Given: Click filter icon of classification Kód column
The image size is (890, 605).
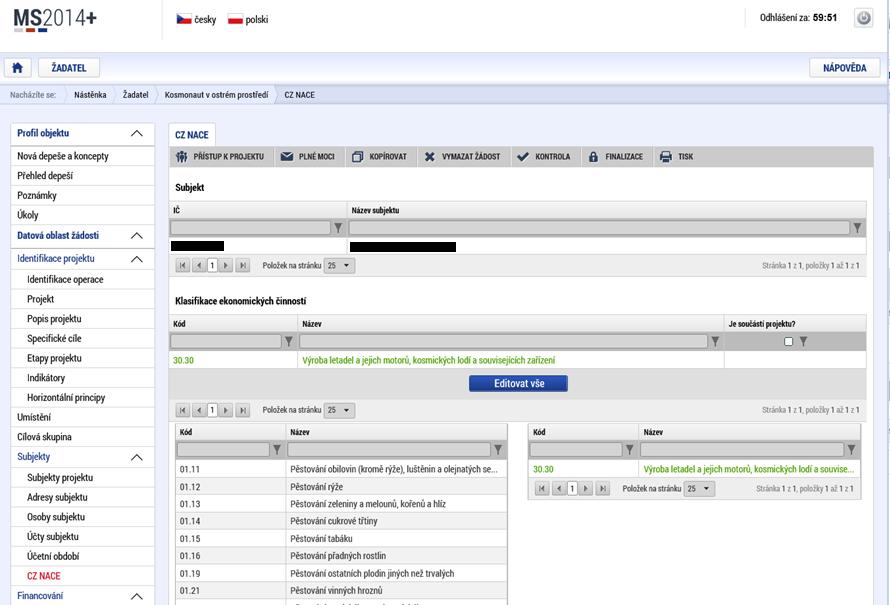Looking at the screenshot, I should [x=289, y=341].
